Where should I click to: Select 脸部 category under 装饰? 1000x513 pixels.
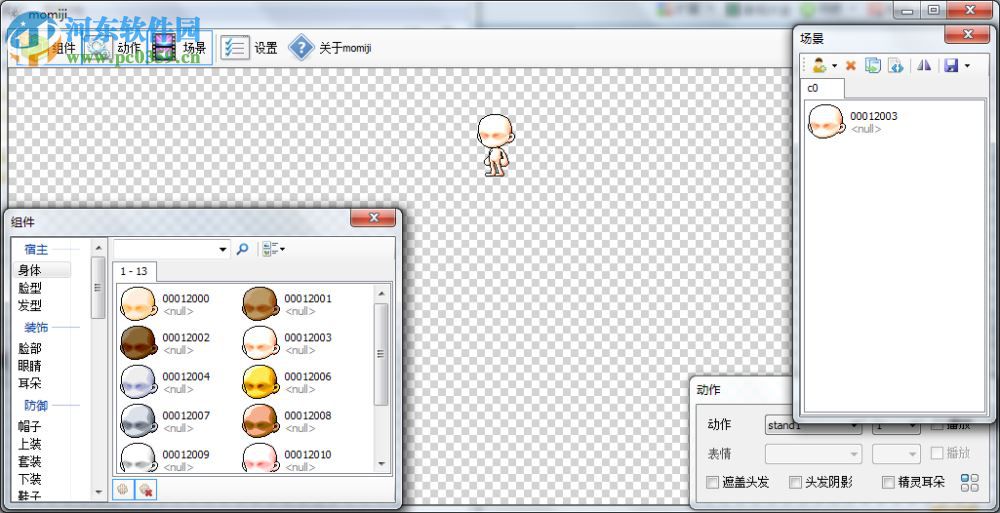pos(30,348)
